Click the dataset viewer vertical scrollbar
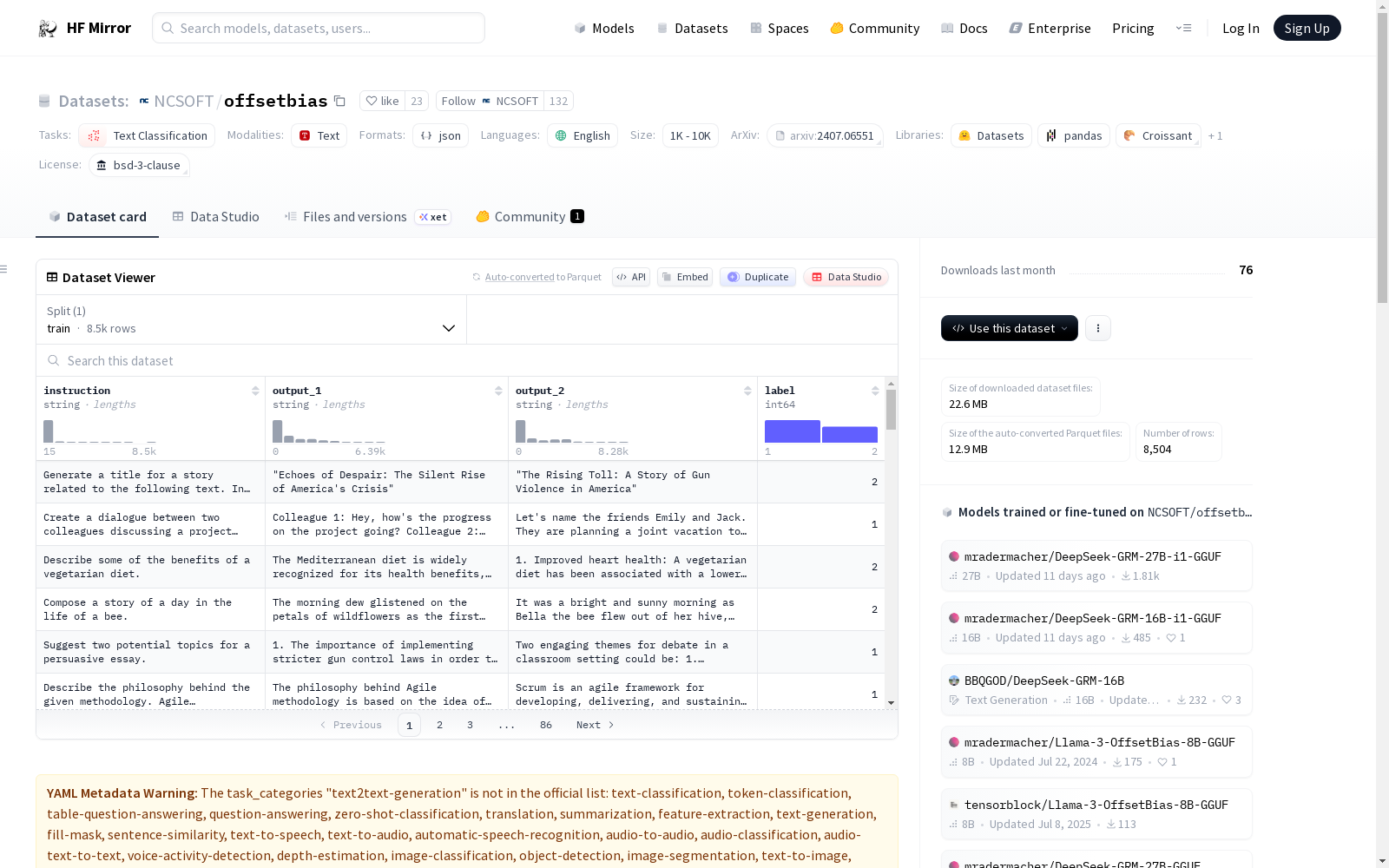1389x868 pixels. tap(892, 410)
